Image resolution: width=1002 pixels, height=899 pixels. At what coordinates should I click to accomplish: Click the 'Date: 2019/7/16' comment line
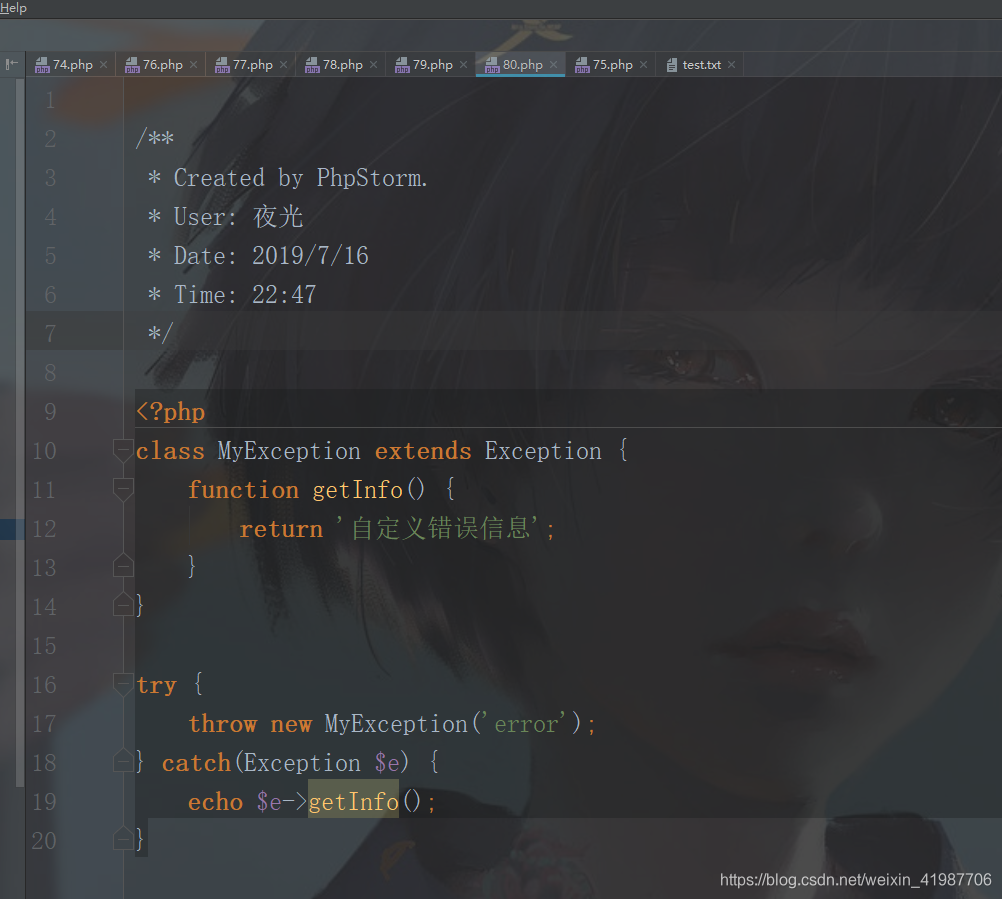click(271, 256)
